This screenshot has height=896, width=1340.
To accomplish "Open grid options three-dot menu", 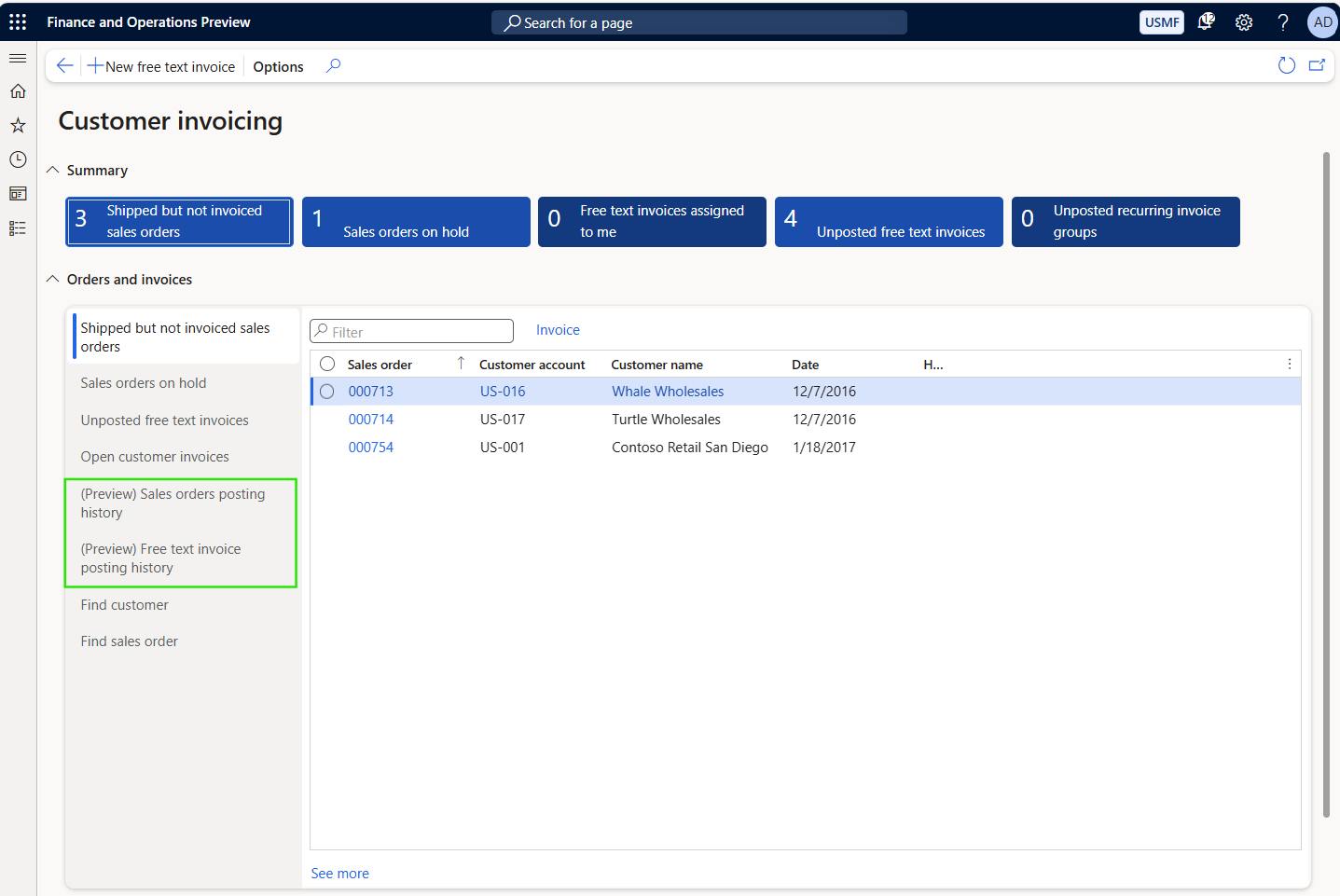I will [1290, 364].
